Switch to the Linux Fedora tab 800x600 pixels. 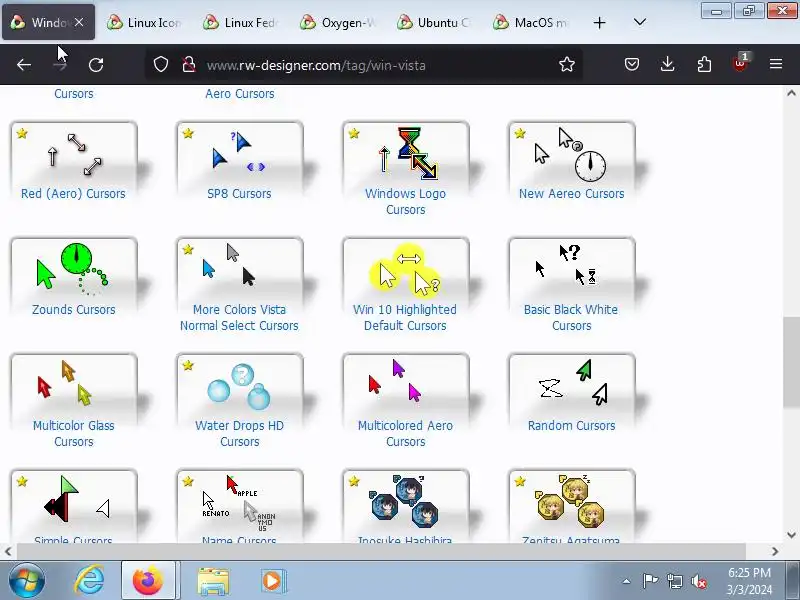pyautogui.click(x=241, y=22)
